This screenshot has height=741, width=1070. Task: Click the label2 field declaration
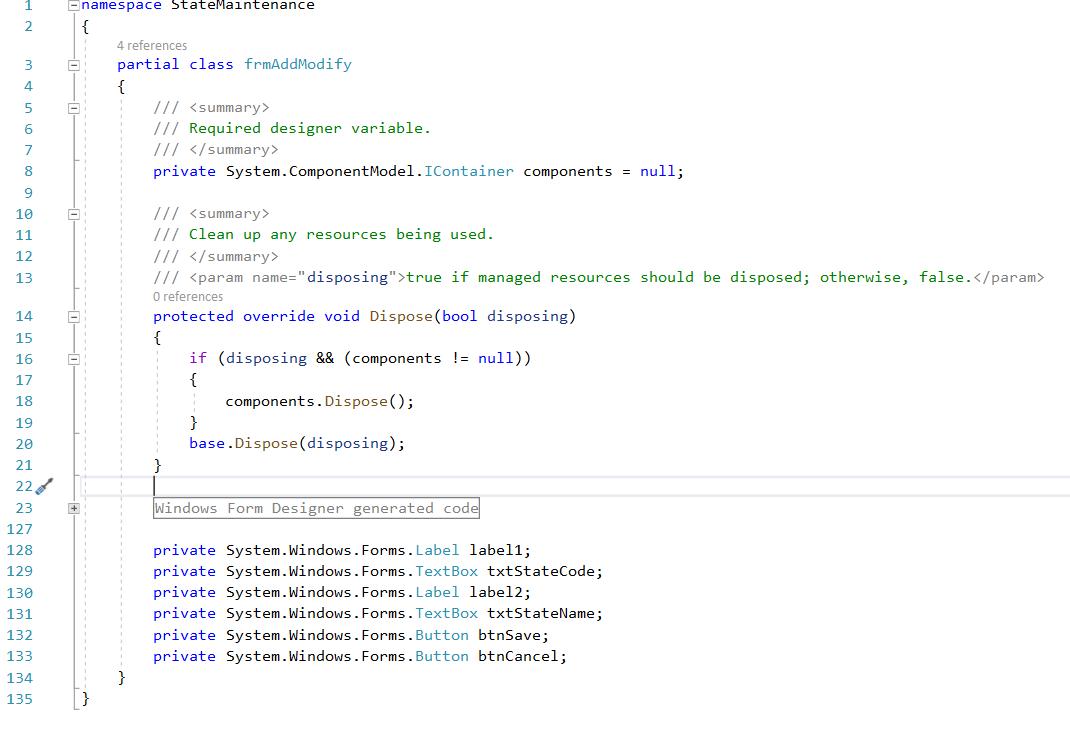pyautogui.click(x=342, y=592)
